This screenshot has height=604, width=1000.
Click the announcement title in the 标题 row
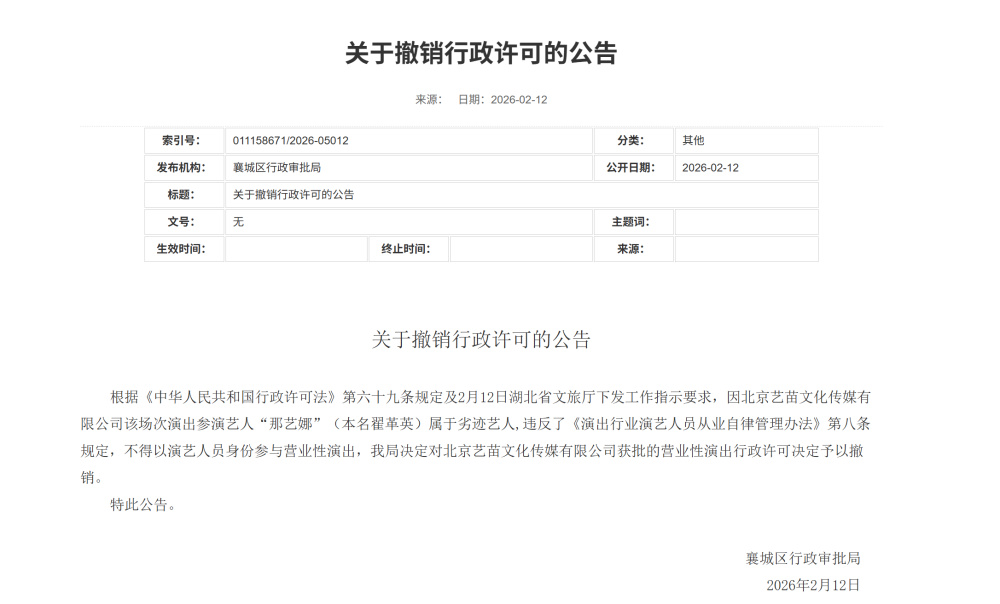click(x=293, y=195)
